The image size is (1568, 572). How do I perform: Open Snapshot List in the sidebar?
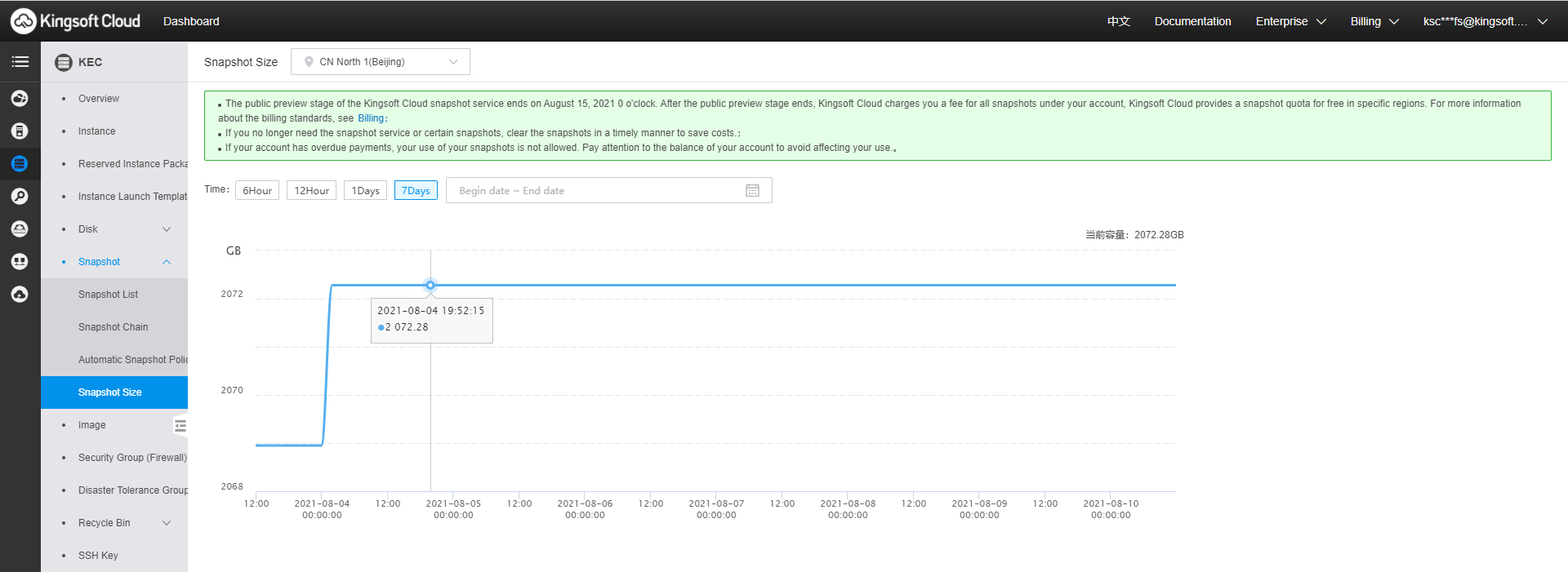[x=108, y=295]
